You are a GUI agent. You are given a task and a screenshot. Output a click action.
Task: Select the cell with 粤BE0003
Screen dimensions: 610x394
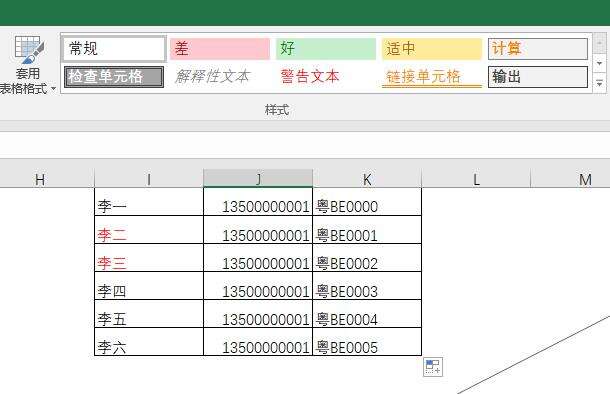367,285
